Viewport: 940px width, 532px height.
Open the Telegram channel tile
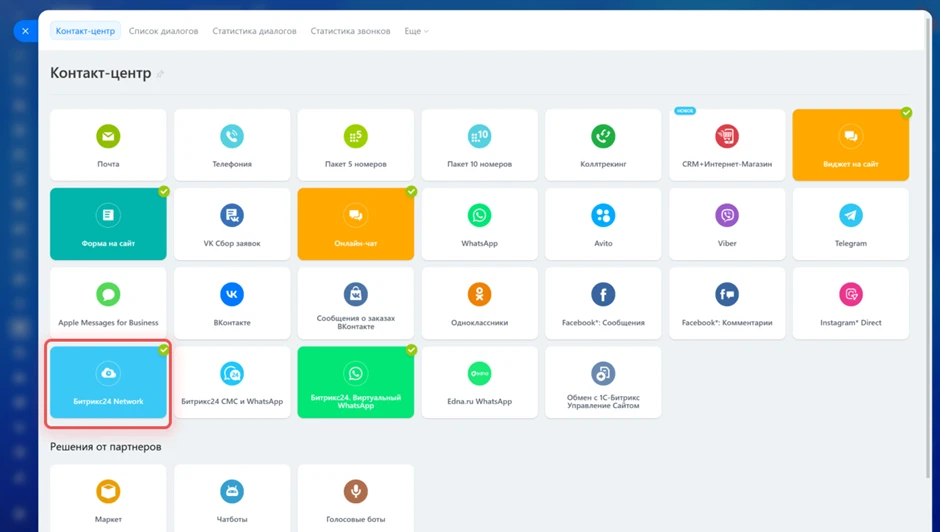[x=850, y=224]
